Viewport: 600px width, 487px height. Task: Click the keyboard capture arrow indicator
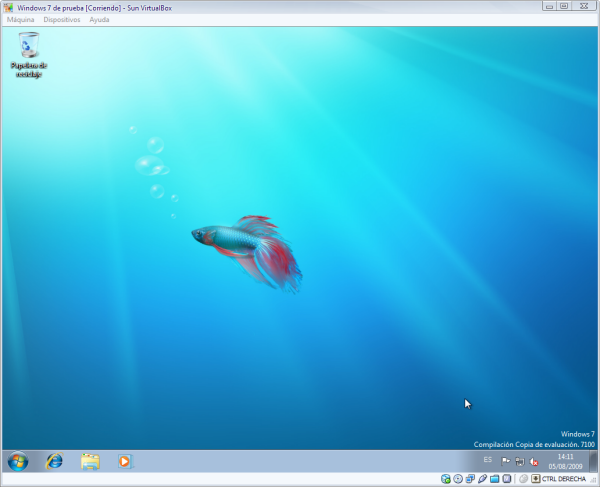click(536, 479)
